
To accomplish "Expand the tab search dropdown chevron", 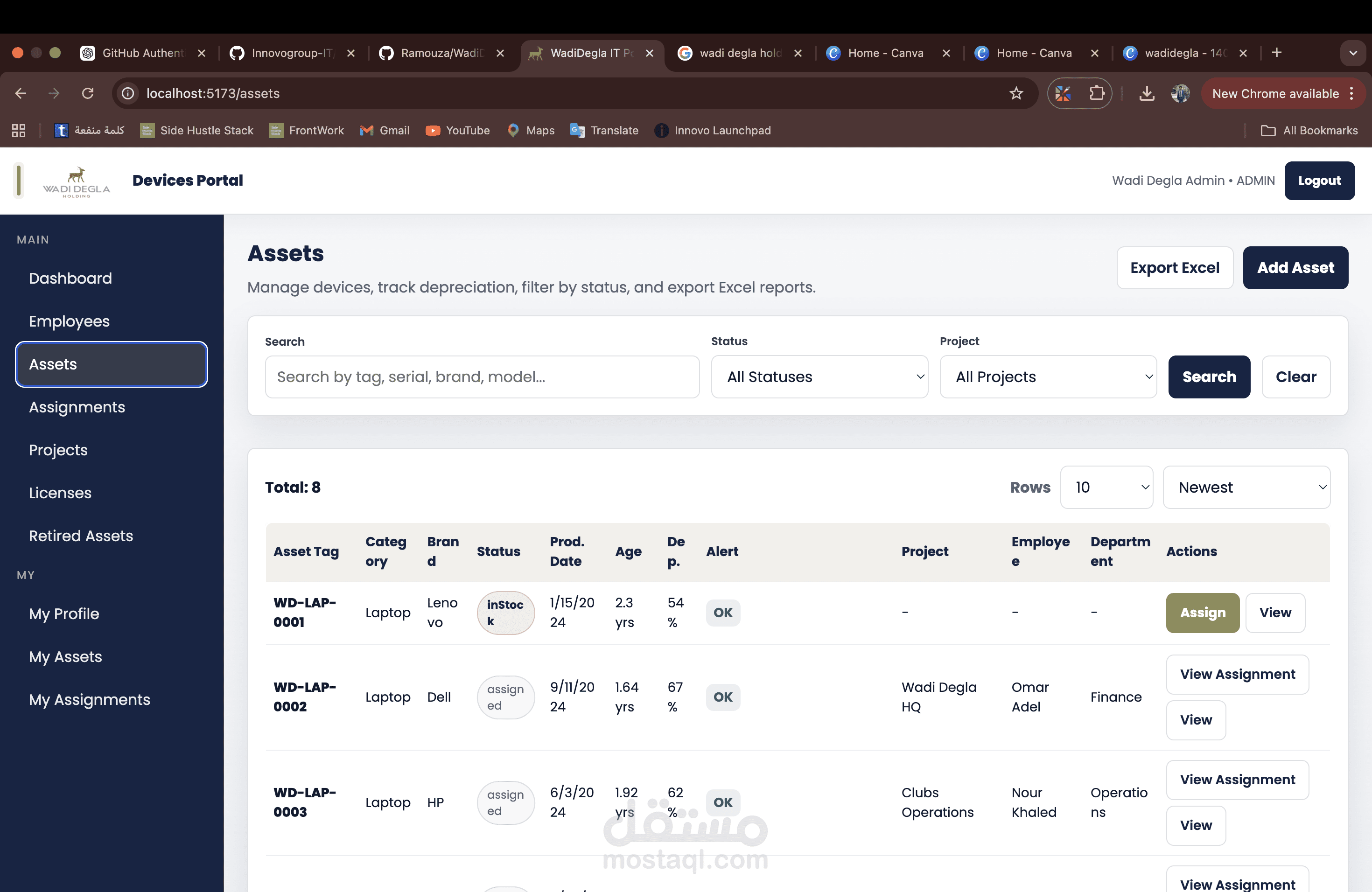I will pos(1352,53).
